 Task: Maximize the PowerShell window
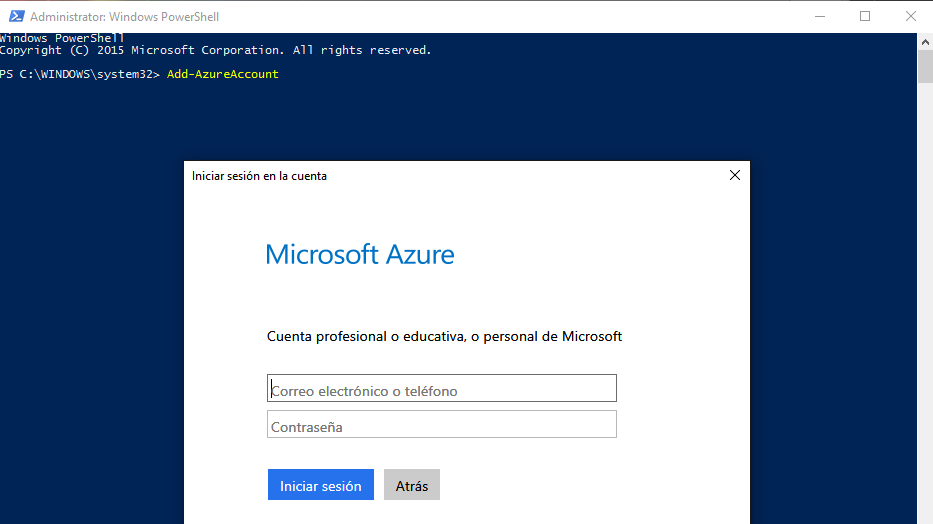click(865, 16)
